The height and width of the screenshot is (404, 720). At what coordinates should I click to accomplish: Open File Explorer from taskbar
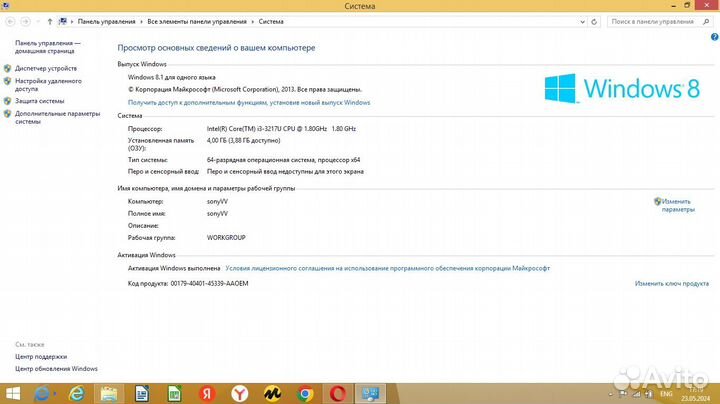click(109, 394)
